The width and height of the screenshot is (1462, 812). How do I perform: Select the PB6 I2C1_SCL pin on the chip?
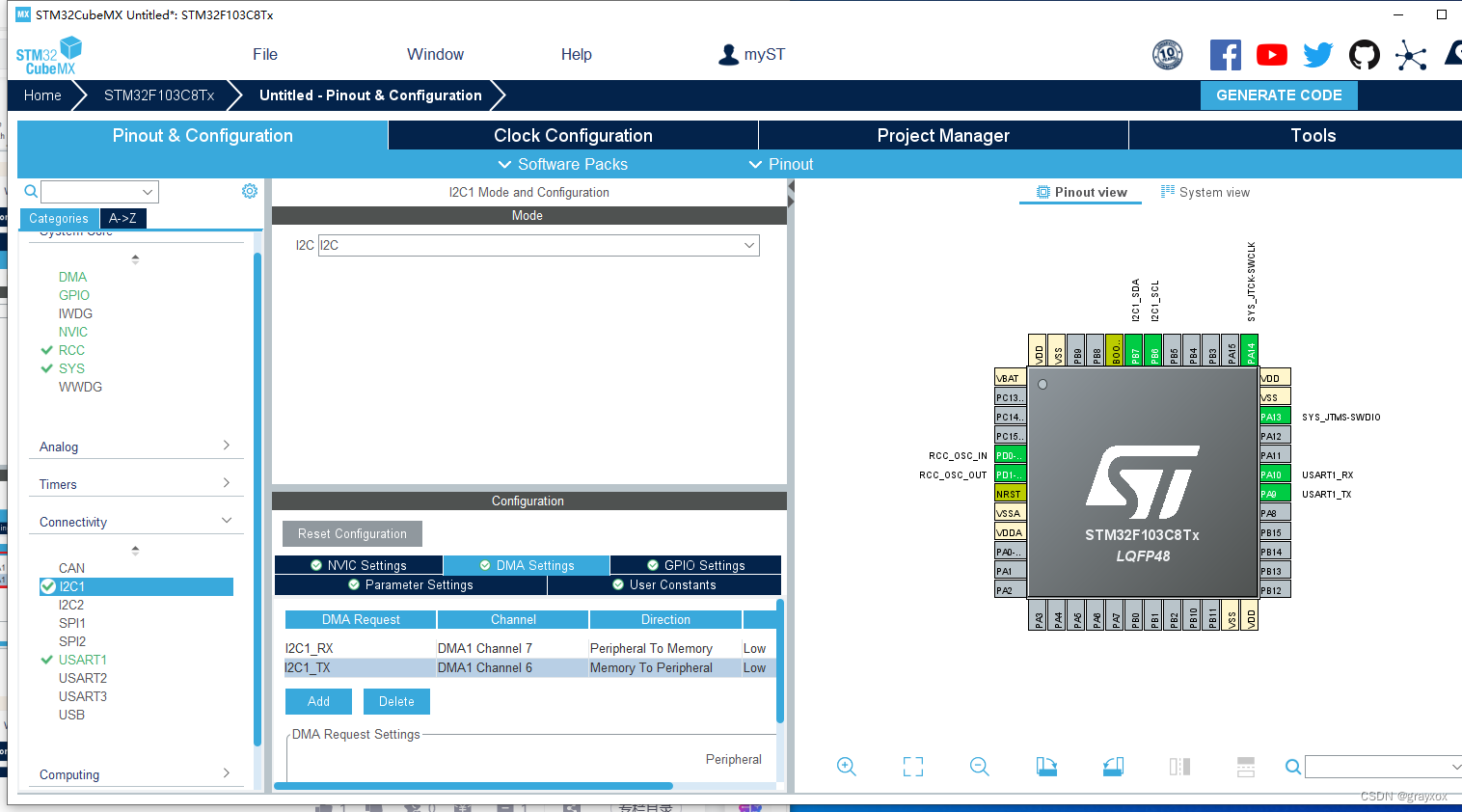click(1153, 350)
